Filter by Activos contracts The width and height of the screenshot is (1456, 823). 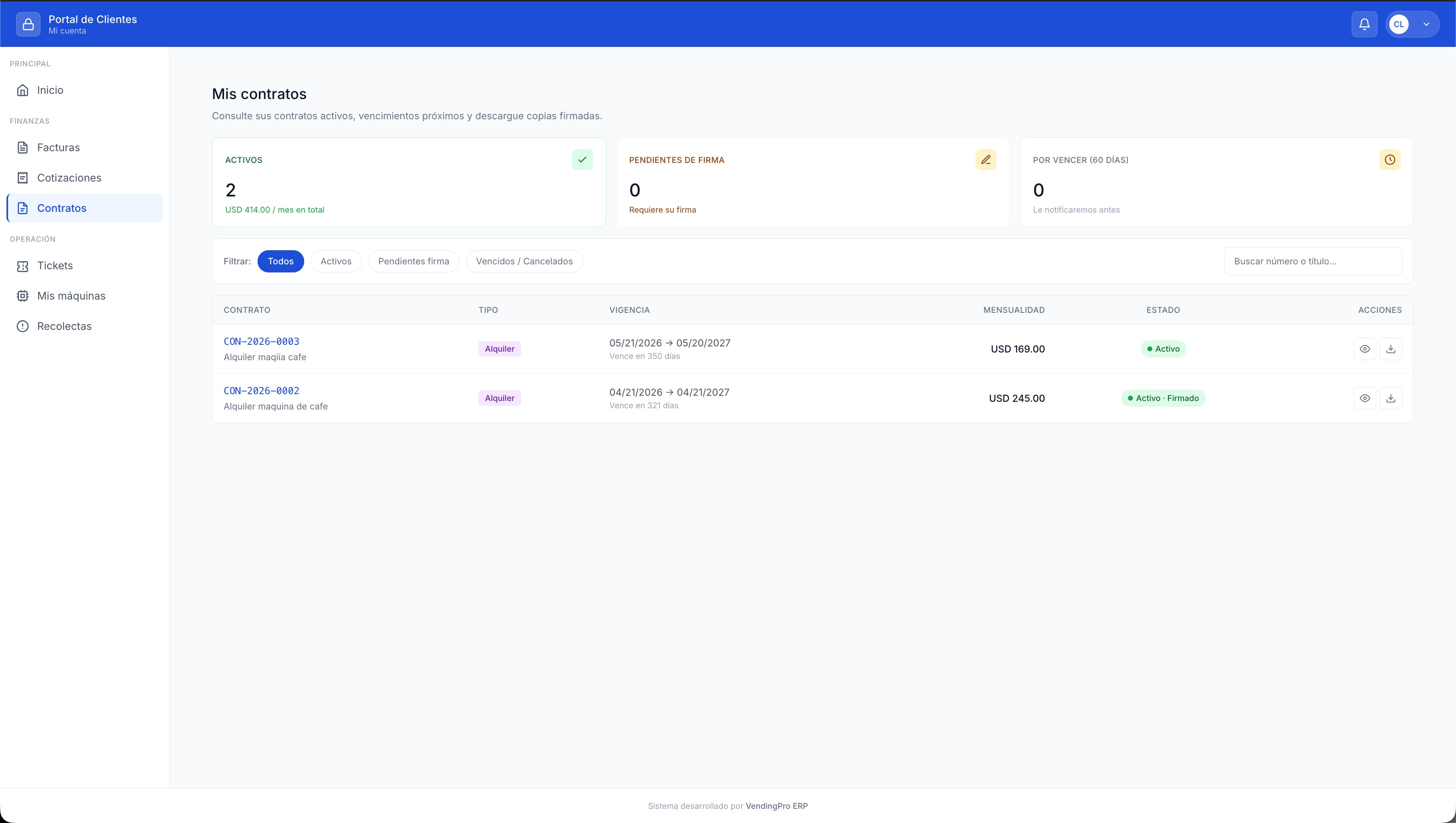click(336, 261)
